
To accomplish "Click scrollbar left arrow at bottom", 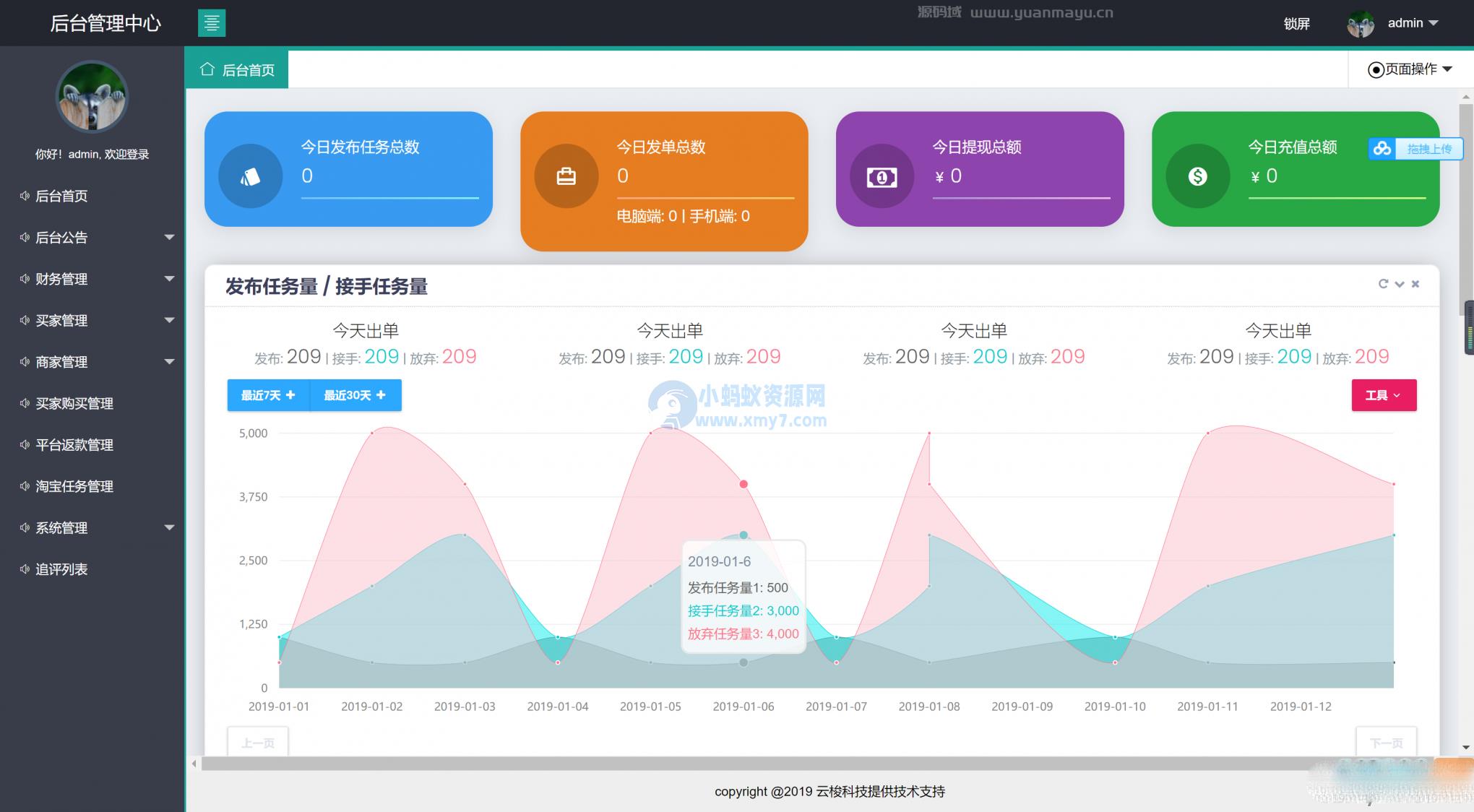I will pyautogui.click(x=194, y=764).
